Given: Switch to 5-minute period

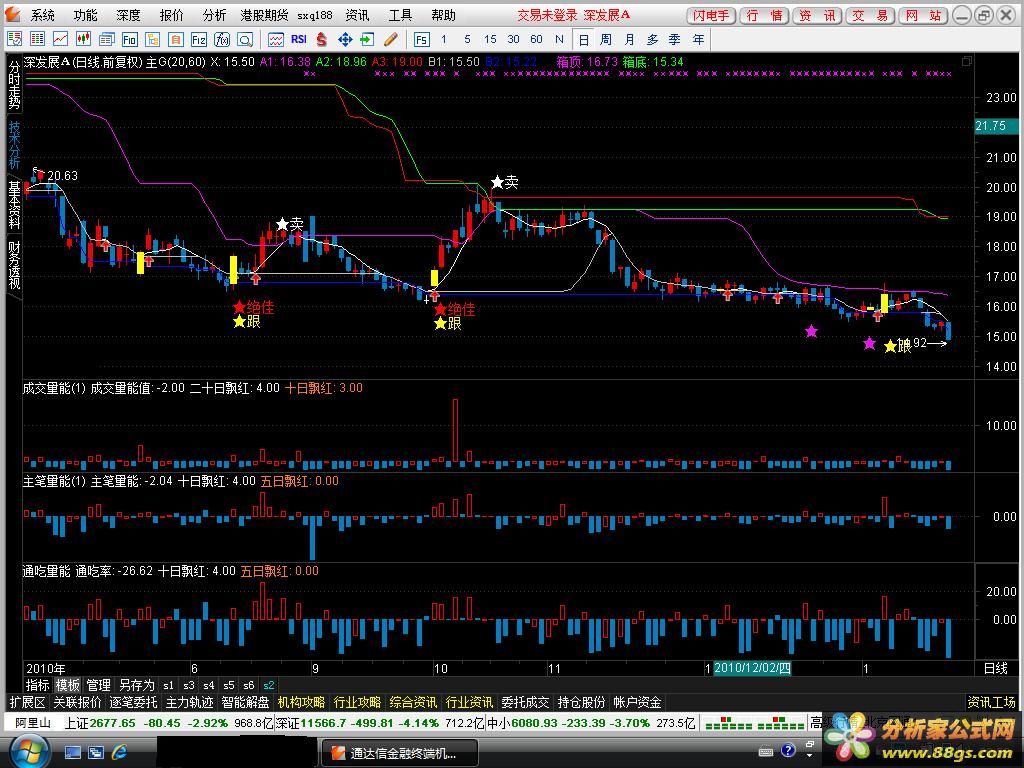Looking at the screenshot, I should (467, 39).
